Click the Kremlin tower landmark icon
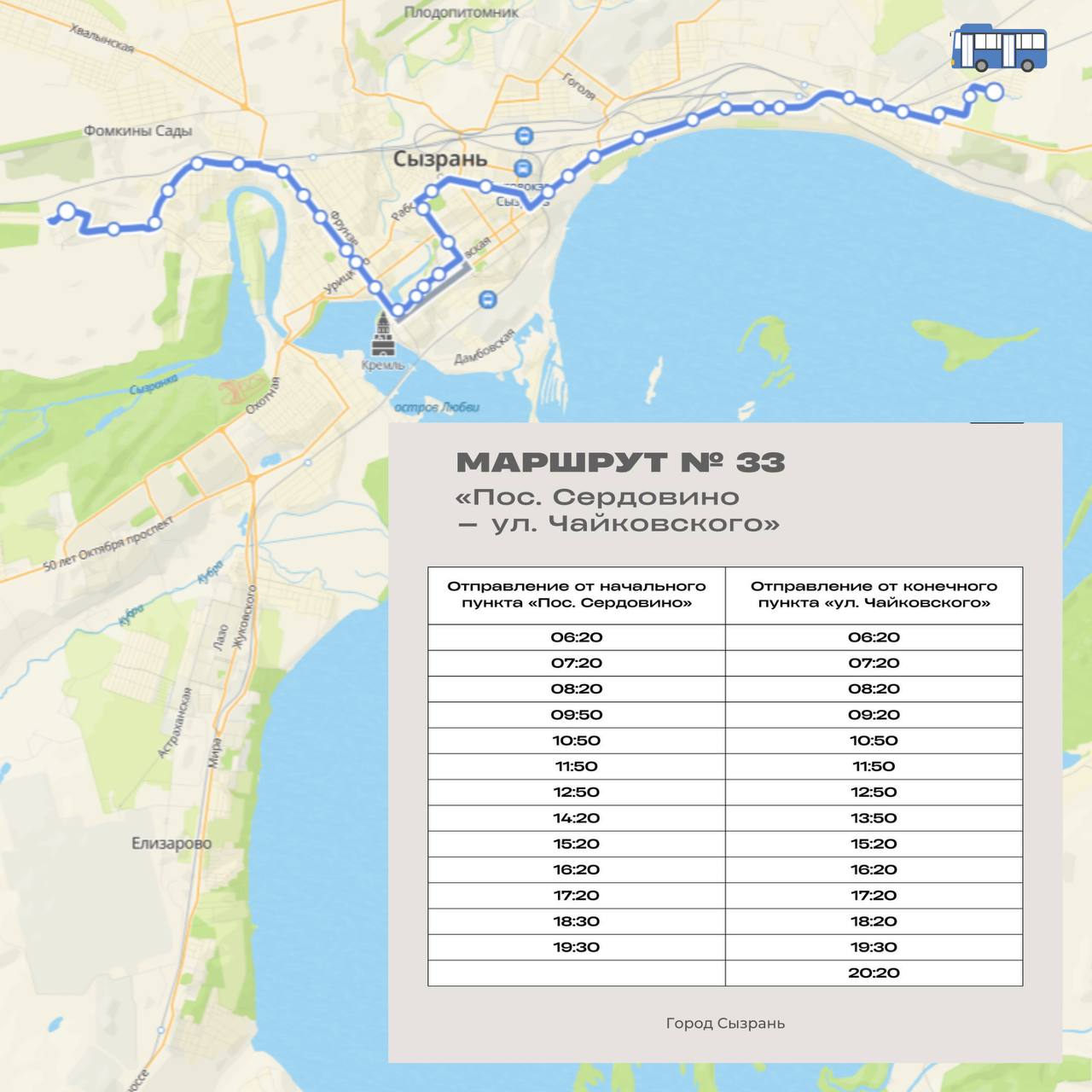This screenshot has height=1092, width=1092. [383, 335]
